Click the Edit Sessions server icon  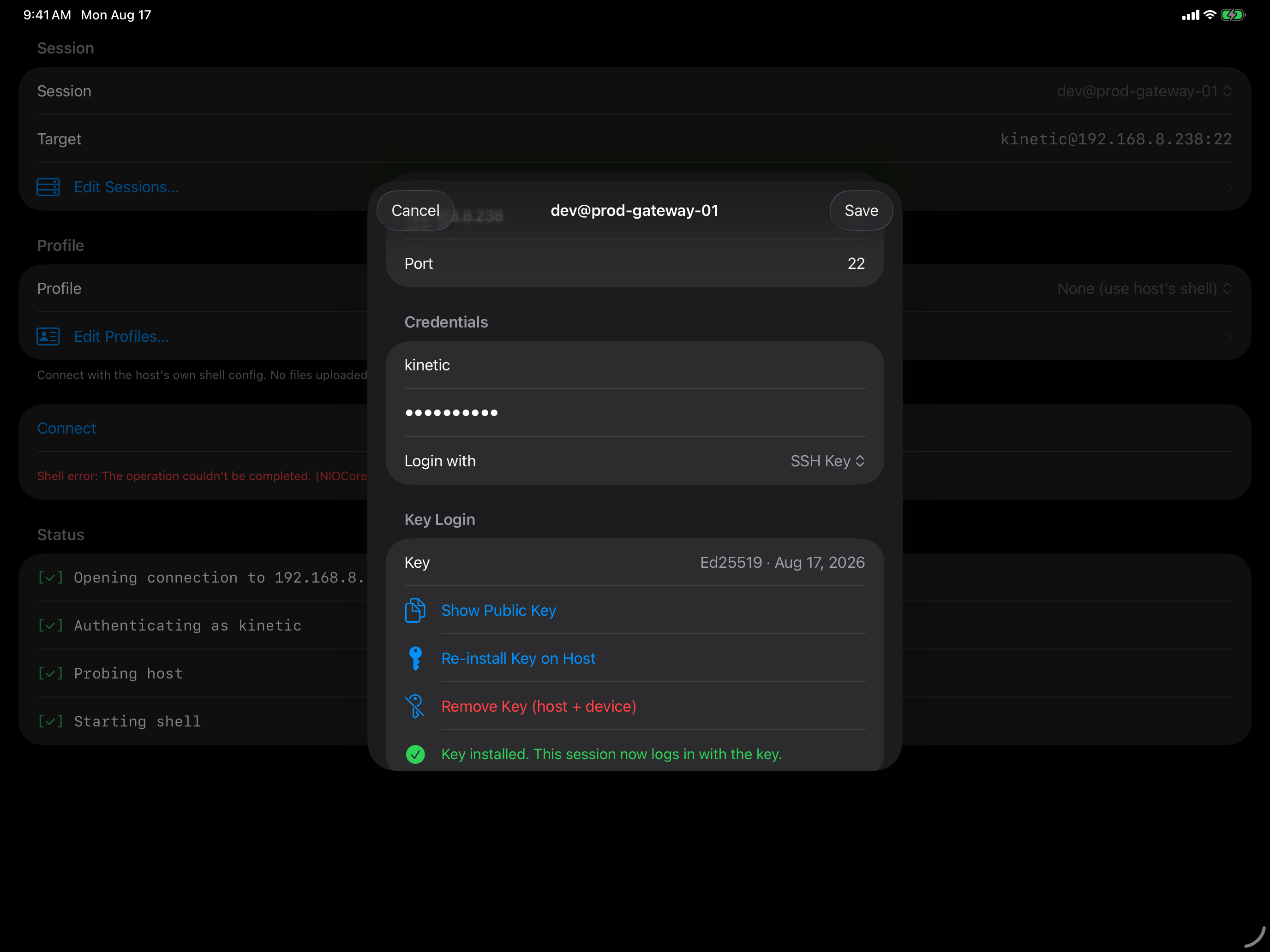(x=48, y=187)
